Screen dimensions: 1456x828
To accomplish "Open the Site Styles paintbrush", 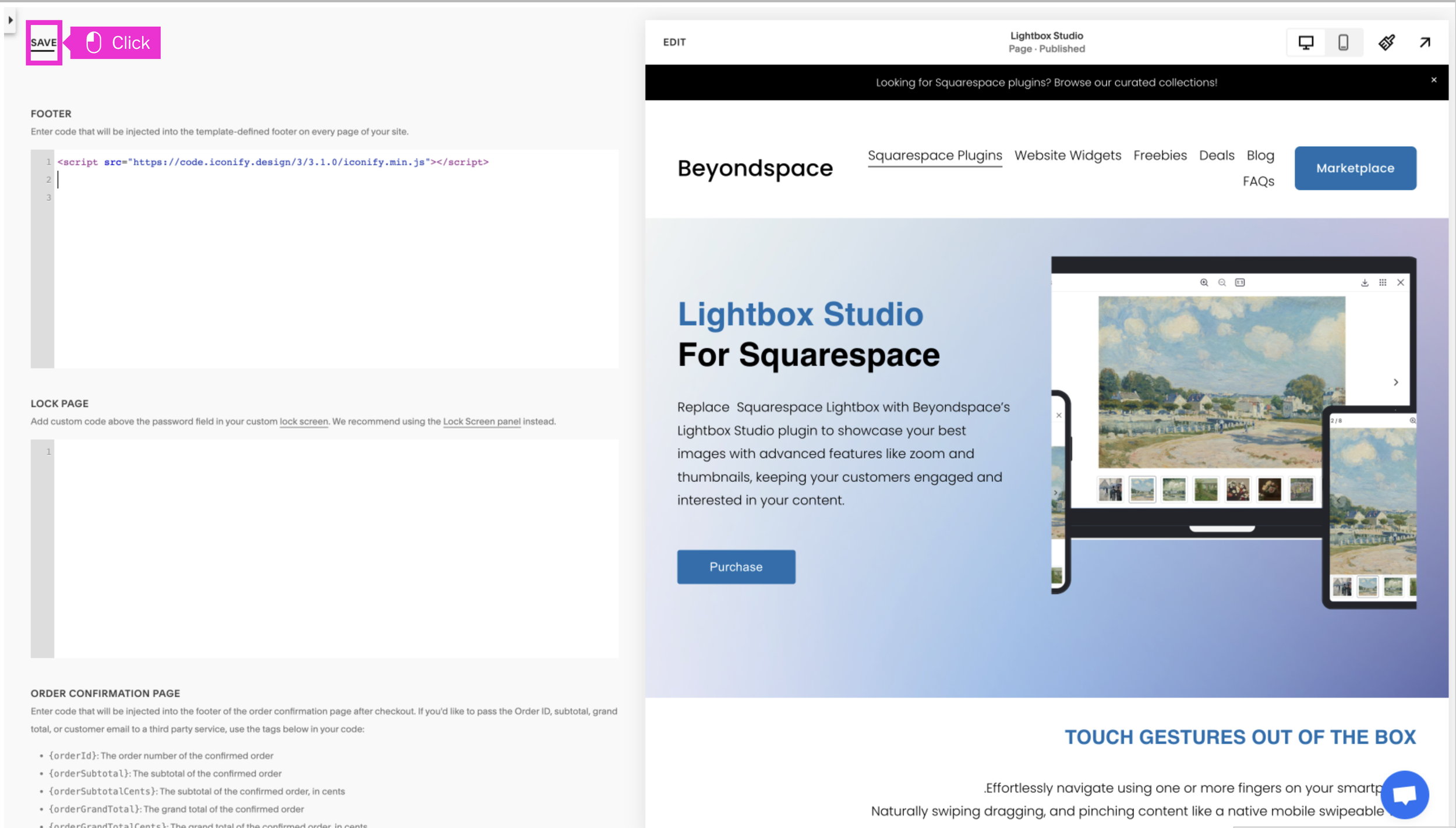I will pyautogui.click(x=1387, y=43).
